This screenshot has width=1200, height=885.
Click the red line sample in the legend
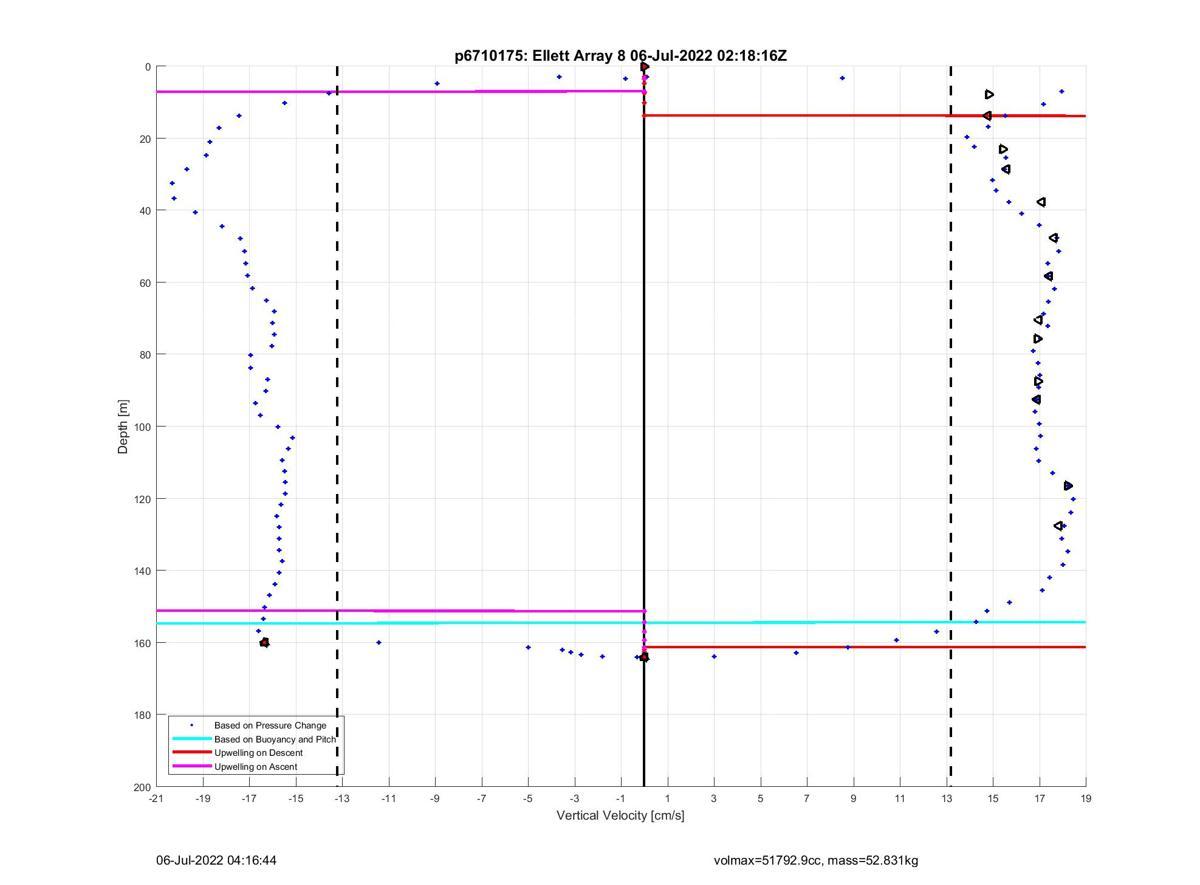click(192, 753)
